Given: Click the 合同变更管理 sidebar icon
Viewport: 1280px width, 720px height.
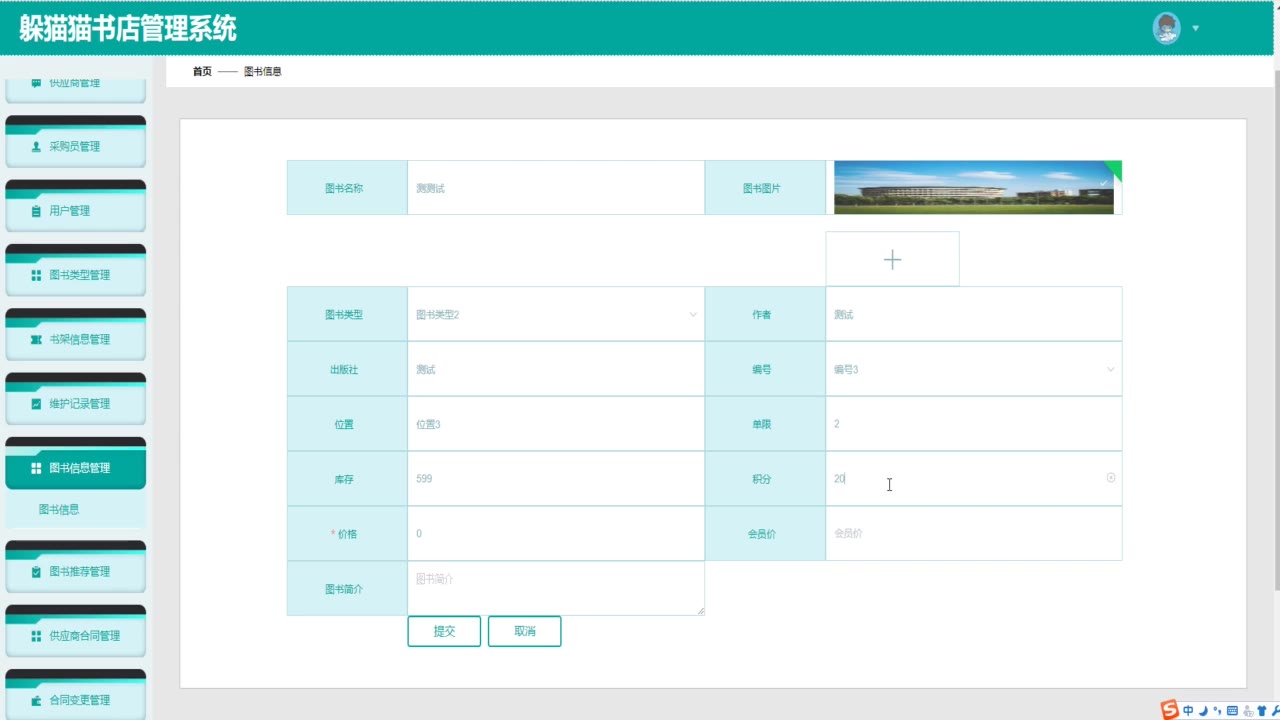Looking at the screenshot, I should 37,700.
